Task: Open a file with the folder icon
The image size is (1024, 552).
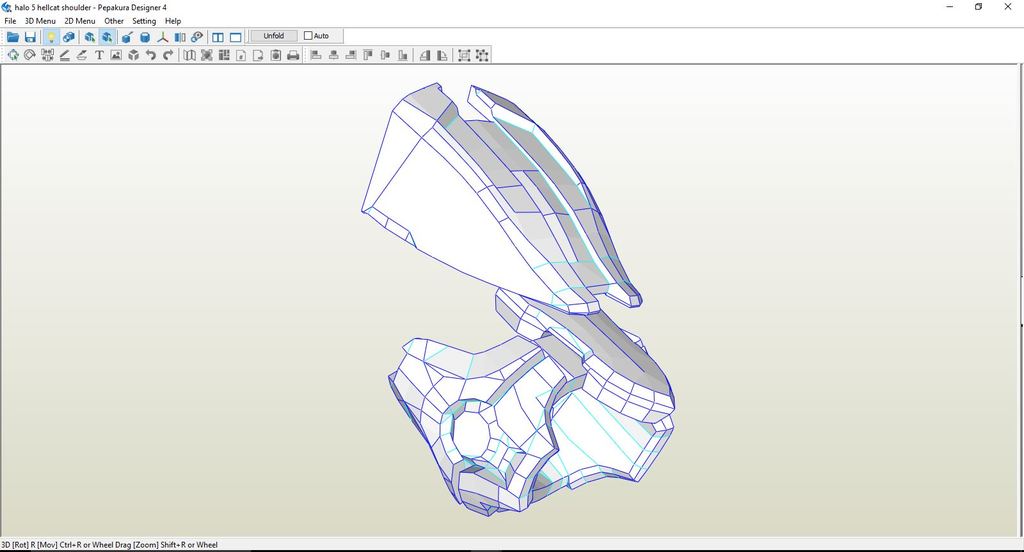Action: (12, 37)
